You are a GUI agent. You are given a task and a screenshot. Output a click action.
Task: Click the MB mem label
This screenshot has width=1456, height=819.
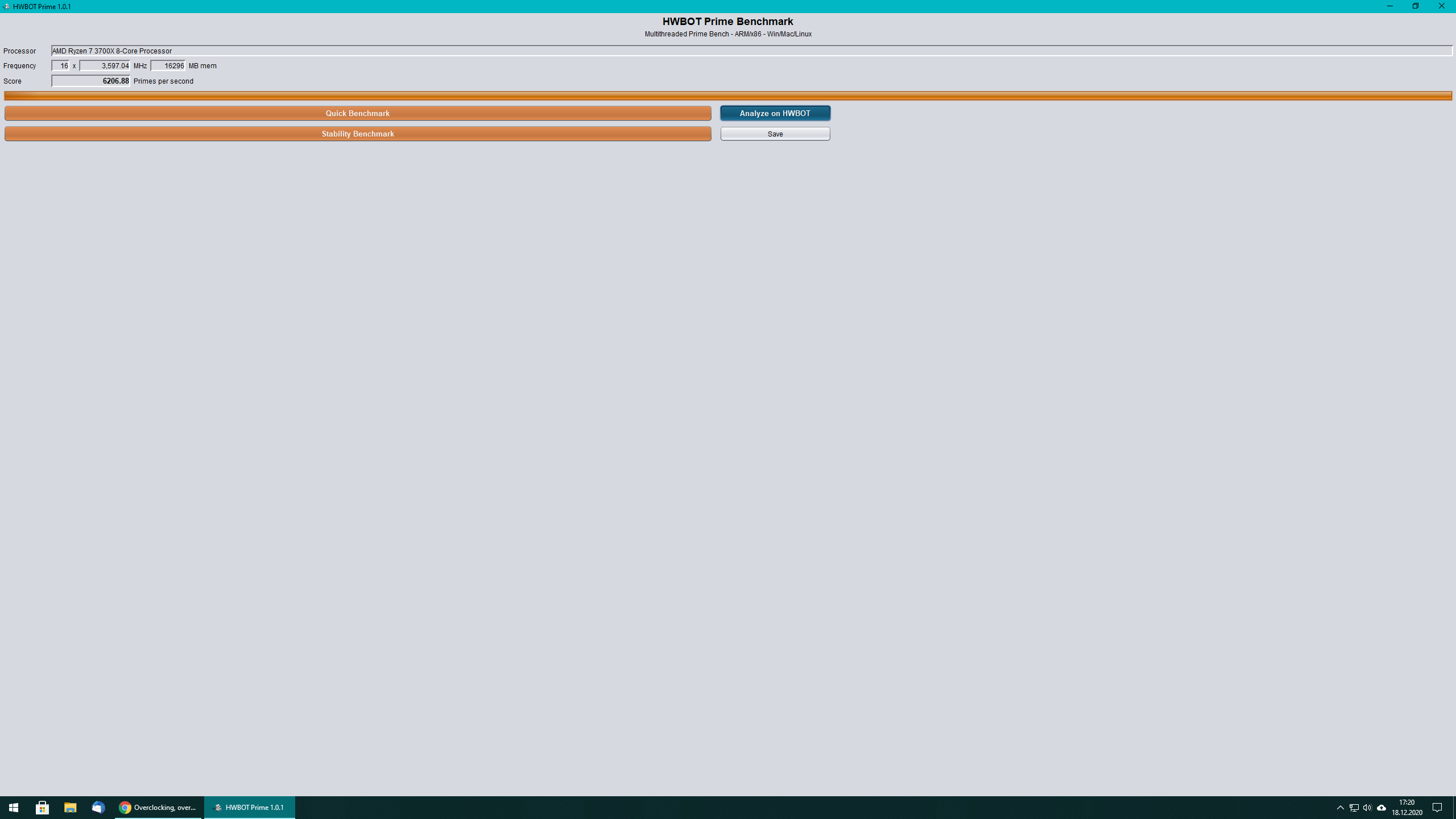coord(202,66)
